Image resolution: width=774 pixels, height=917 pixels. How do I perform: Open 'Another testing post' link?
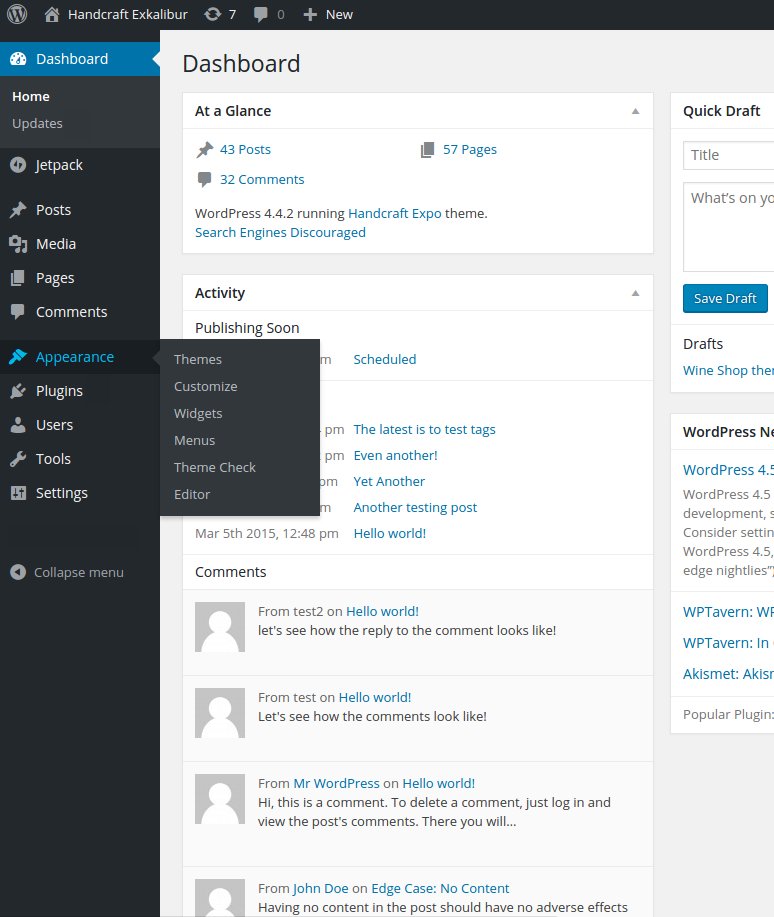(x=415, y=507)
